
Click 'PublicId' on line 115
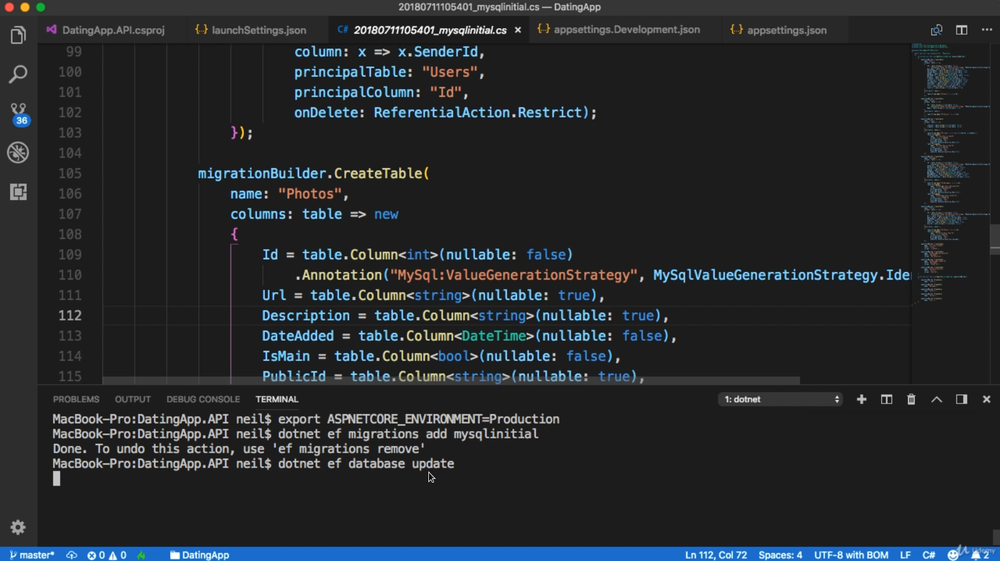pyautogui.click(x=294, y=376)
